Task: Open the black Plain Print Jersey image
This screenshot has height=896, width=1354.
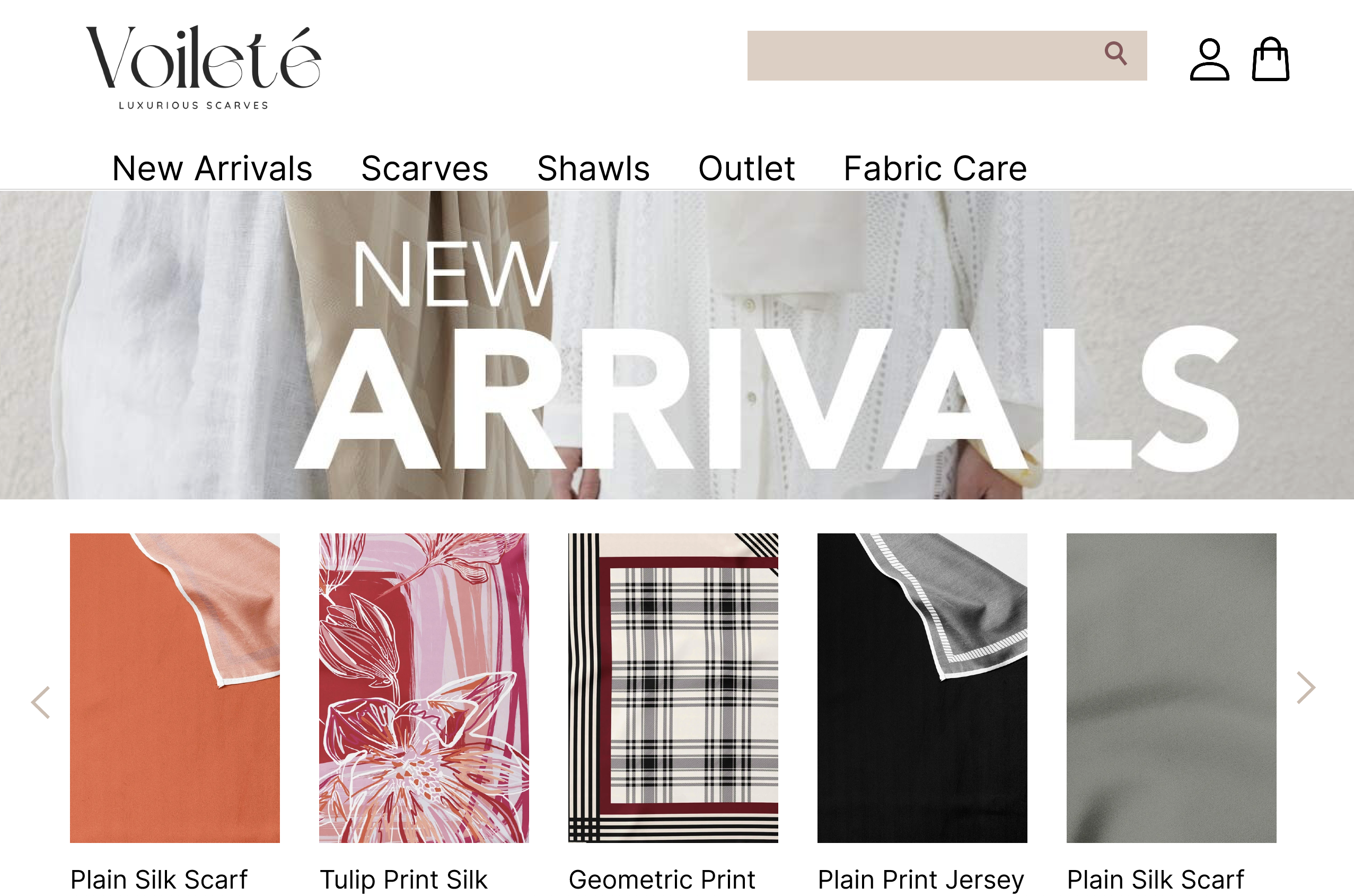Action: click(922, 688)
